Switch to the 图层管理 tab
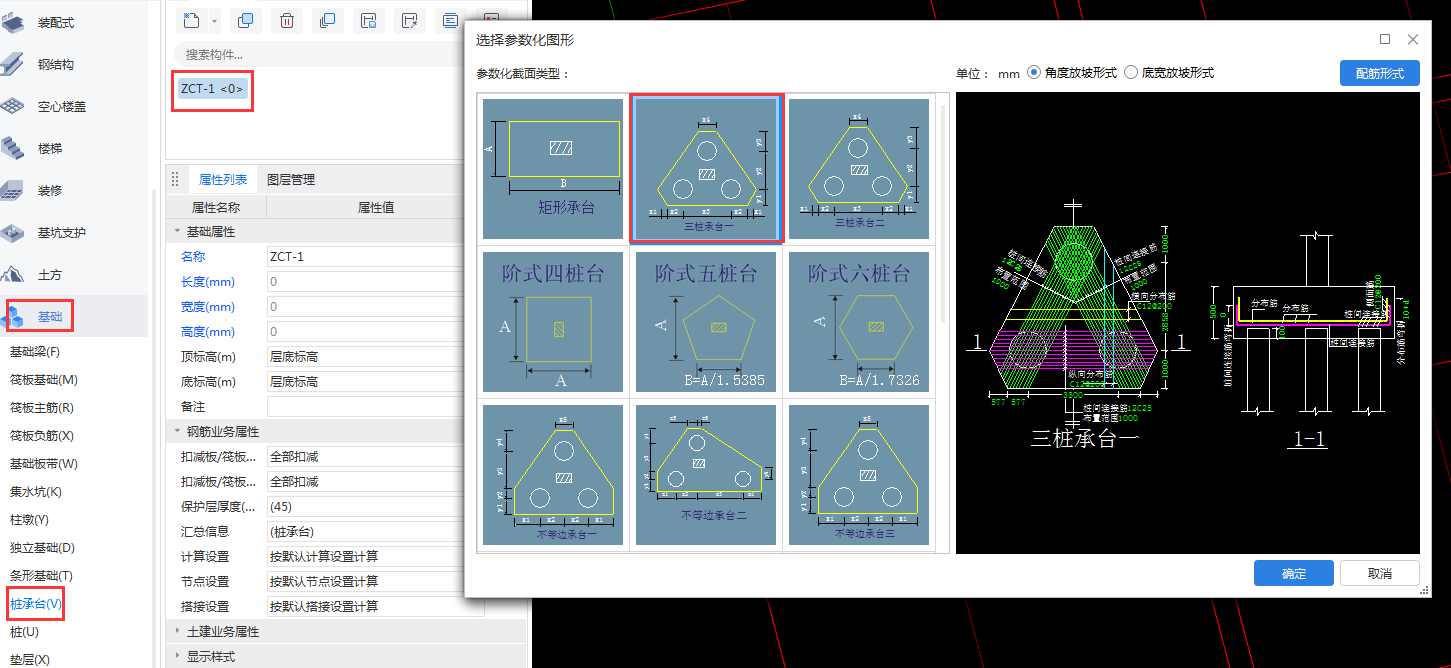 pos(291,180)
